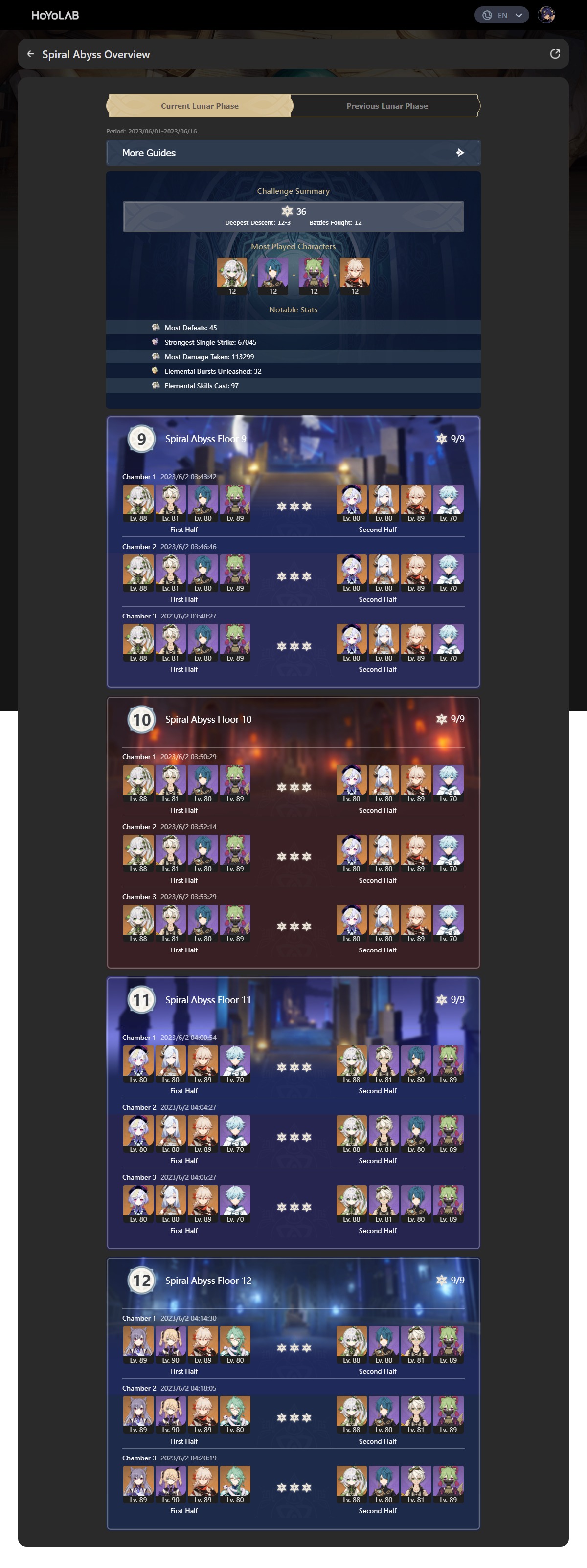The height and width of the screenshot is (1568, 587).
Task: Click the More Guides arrow icon
Action: pyautogui.click(x=460, y=153)
